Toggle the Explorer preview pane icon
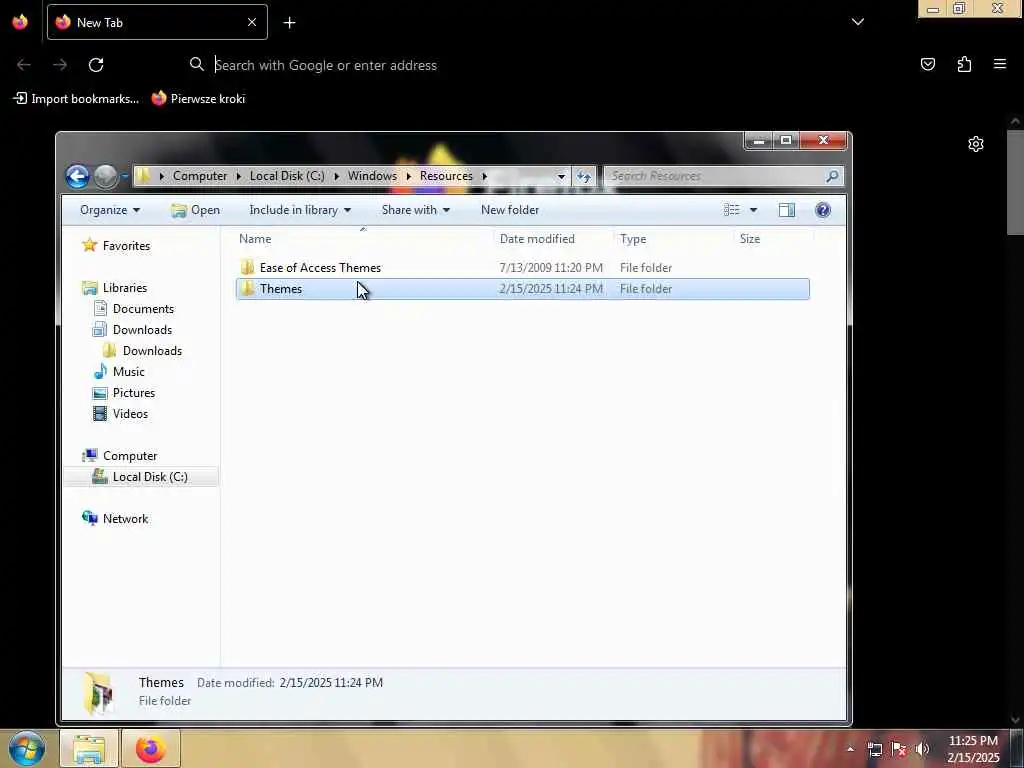This screenshot has height=768, width=1024. [786, 210]
